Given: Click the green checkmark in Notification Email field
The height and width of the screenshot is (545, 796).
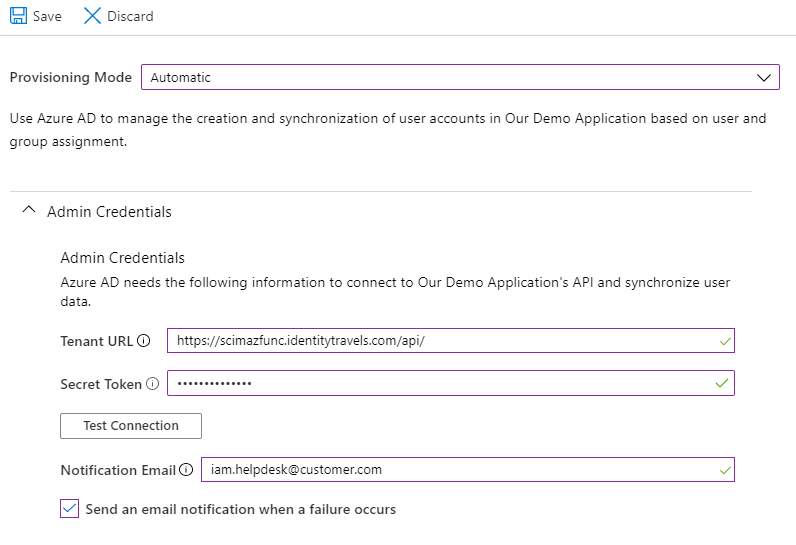Looking at the screenshot, I should 725,470.
